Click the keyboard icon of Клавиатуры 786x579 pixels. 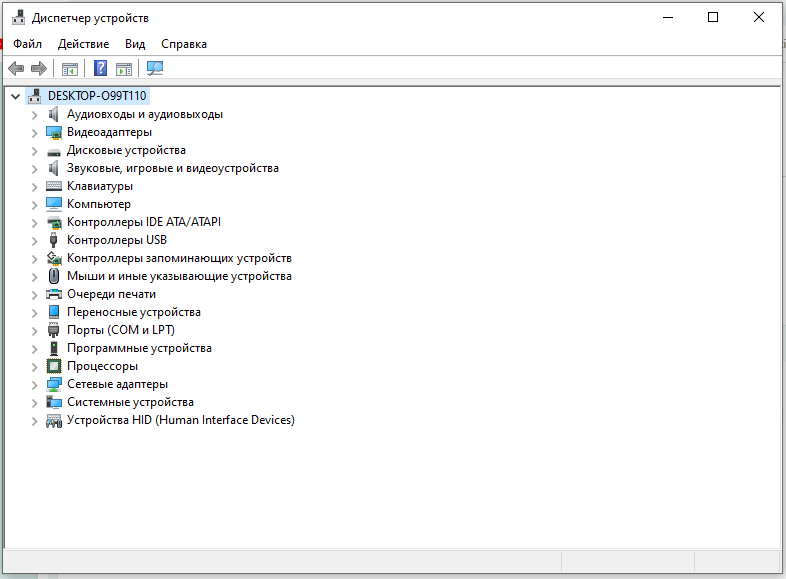(x=54, y=186)
